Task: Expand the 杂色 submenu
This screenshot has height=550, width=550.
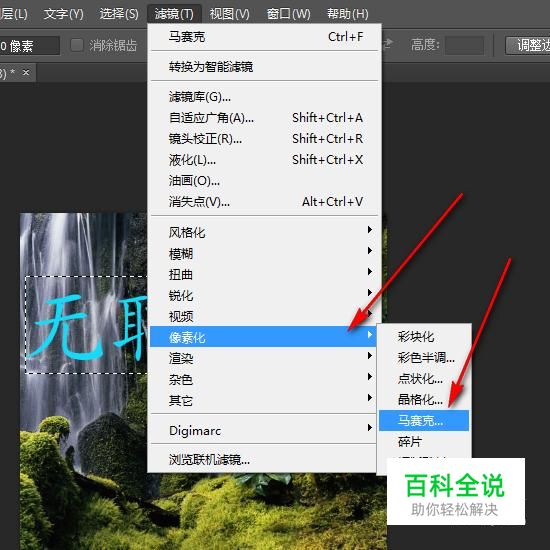Action: [263, 379]
